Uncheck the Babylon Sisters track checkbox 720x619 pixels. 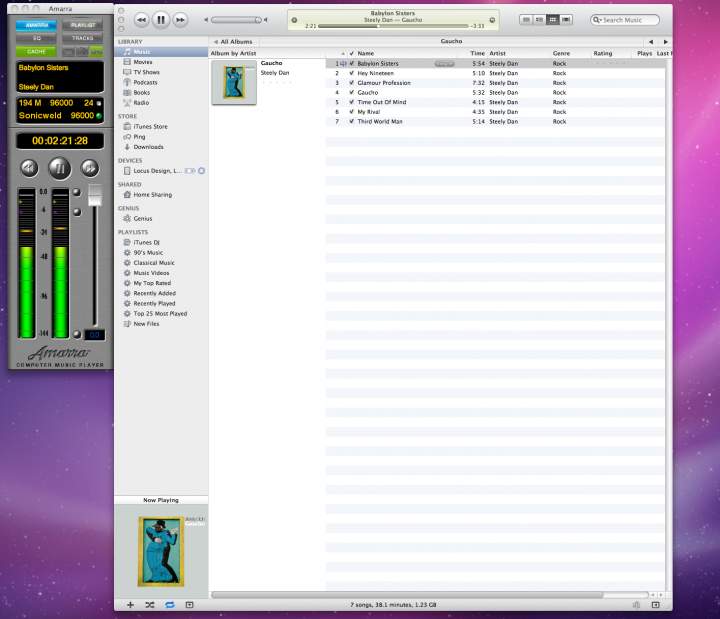(x=352, y=63)
